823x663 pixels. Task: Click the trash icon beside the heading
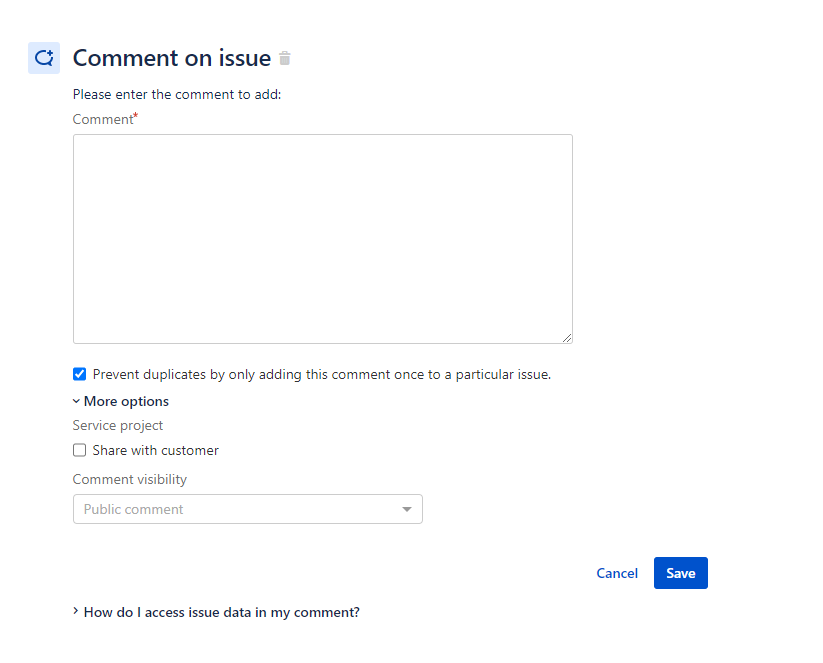point(285,58)
